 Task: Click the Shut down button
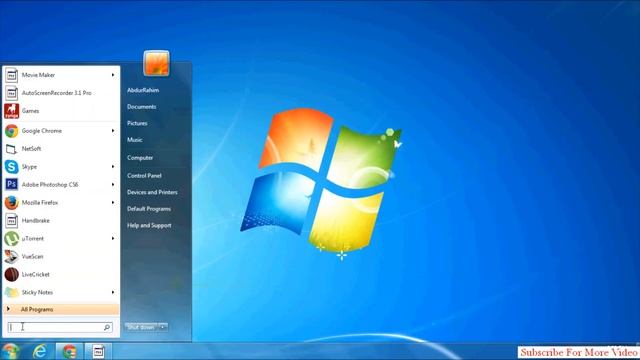click(141, 327)
